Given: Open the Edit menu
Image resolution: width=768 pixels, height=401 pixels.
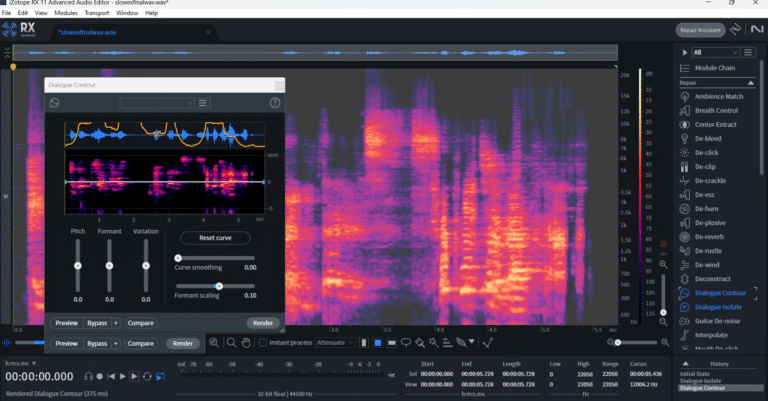Looking at the screenshot, I should pos(23,13).
